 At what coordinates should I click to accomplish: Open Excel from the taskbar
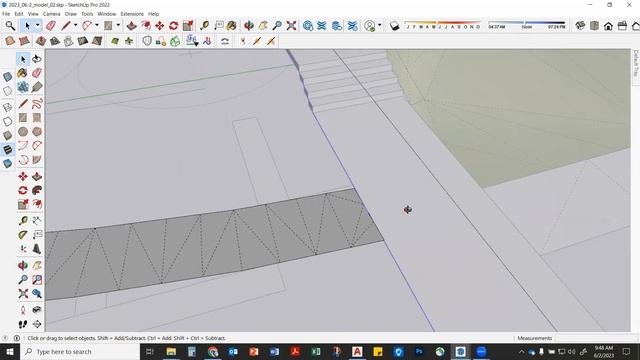(x=316, y=351)
